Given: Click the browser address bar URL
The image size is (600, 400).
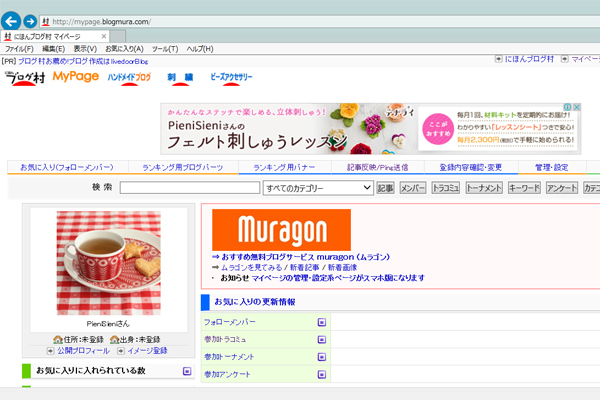Looking at the screenshot, I should [x=101, y=22].
